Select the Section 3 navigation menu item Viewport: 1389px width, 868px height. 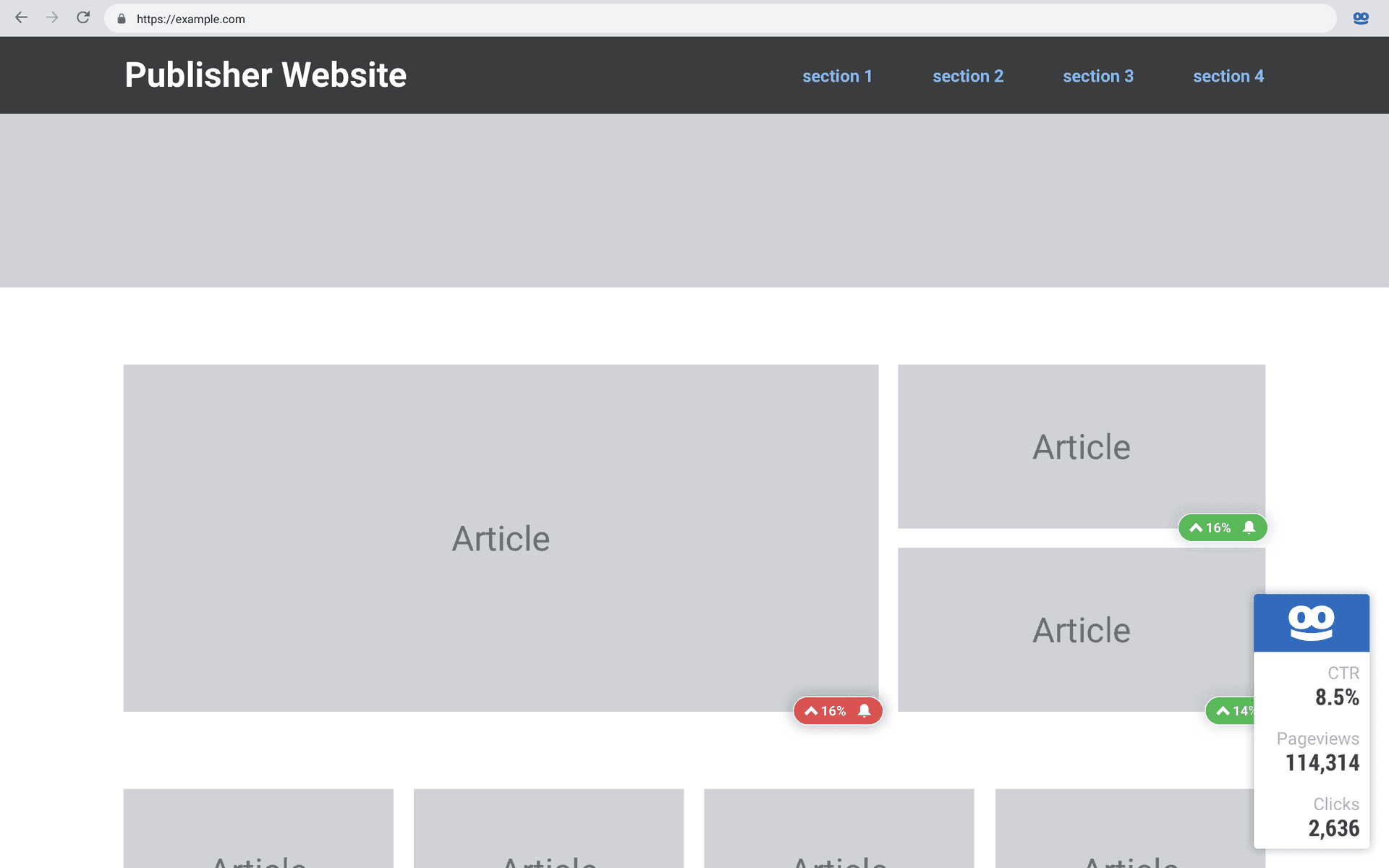[x=1098, y=76]
